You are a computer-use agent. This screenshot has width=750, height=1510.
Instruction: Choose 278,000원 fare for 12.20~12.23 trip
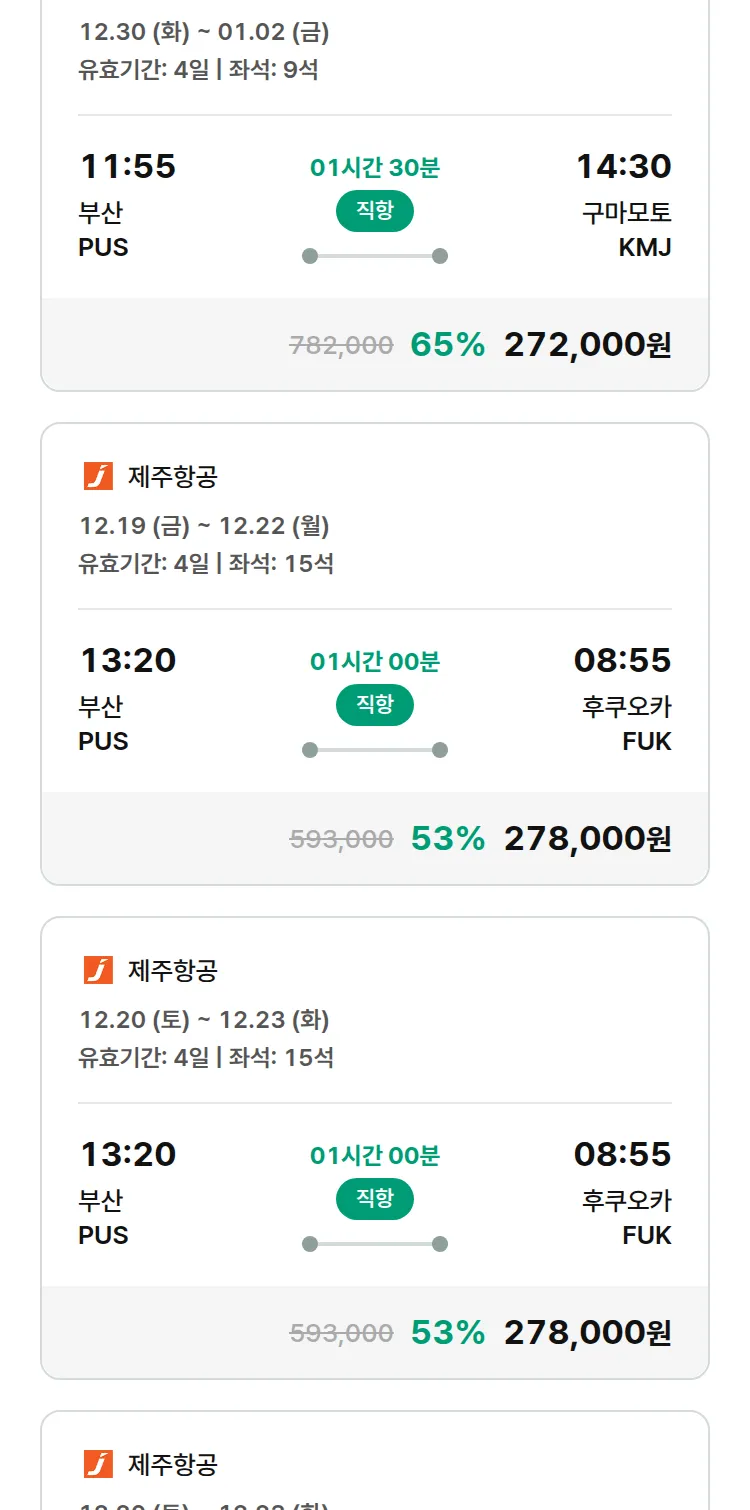[x=587, y=1332]
